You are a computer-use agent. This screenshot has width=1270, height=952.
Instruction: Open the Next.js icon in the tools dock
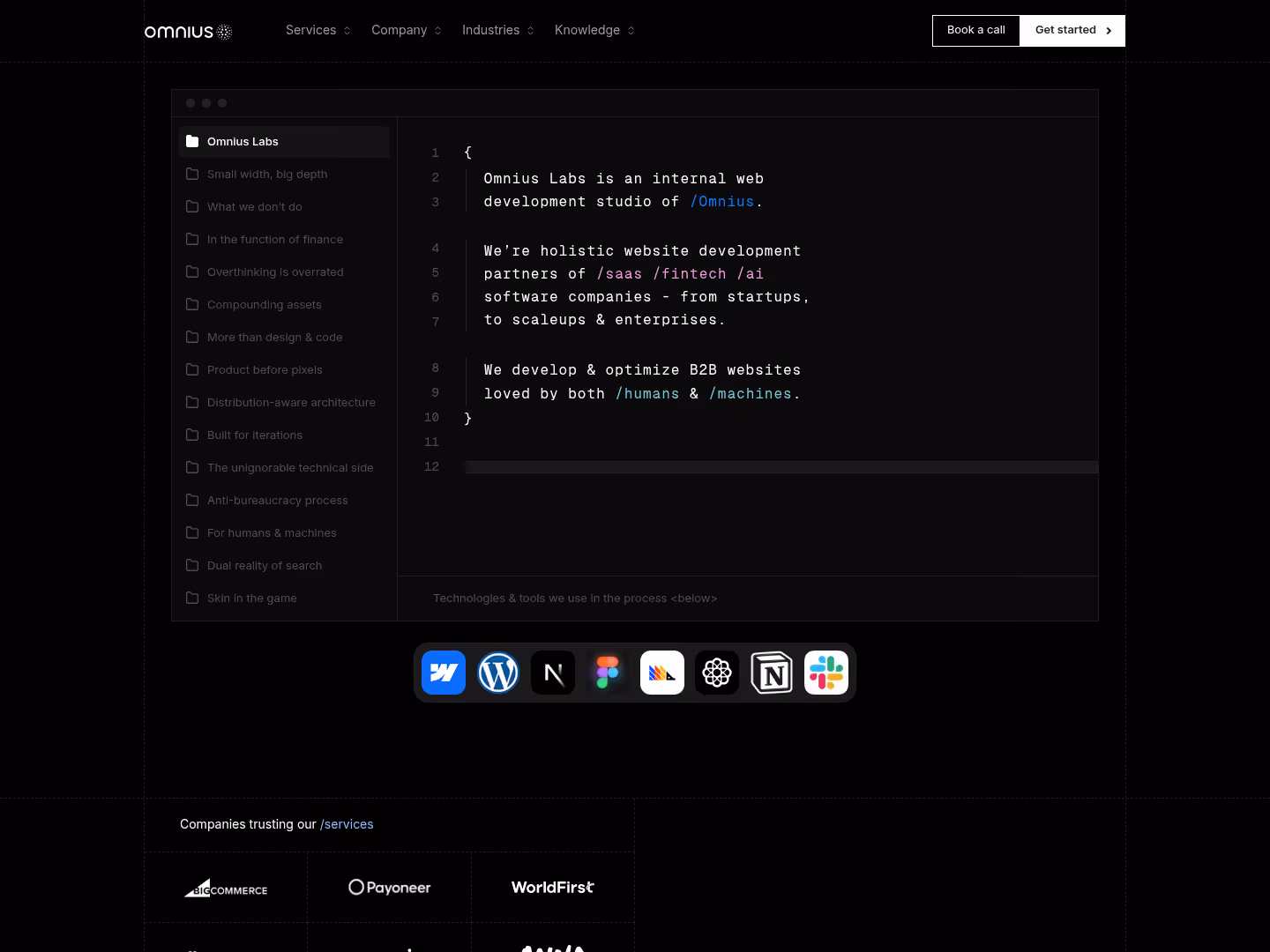coord(552,672)
